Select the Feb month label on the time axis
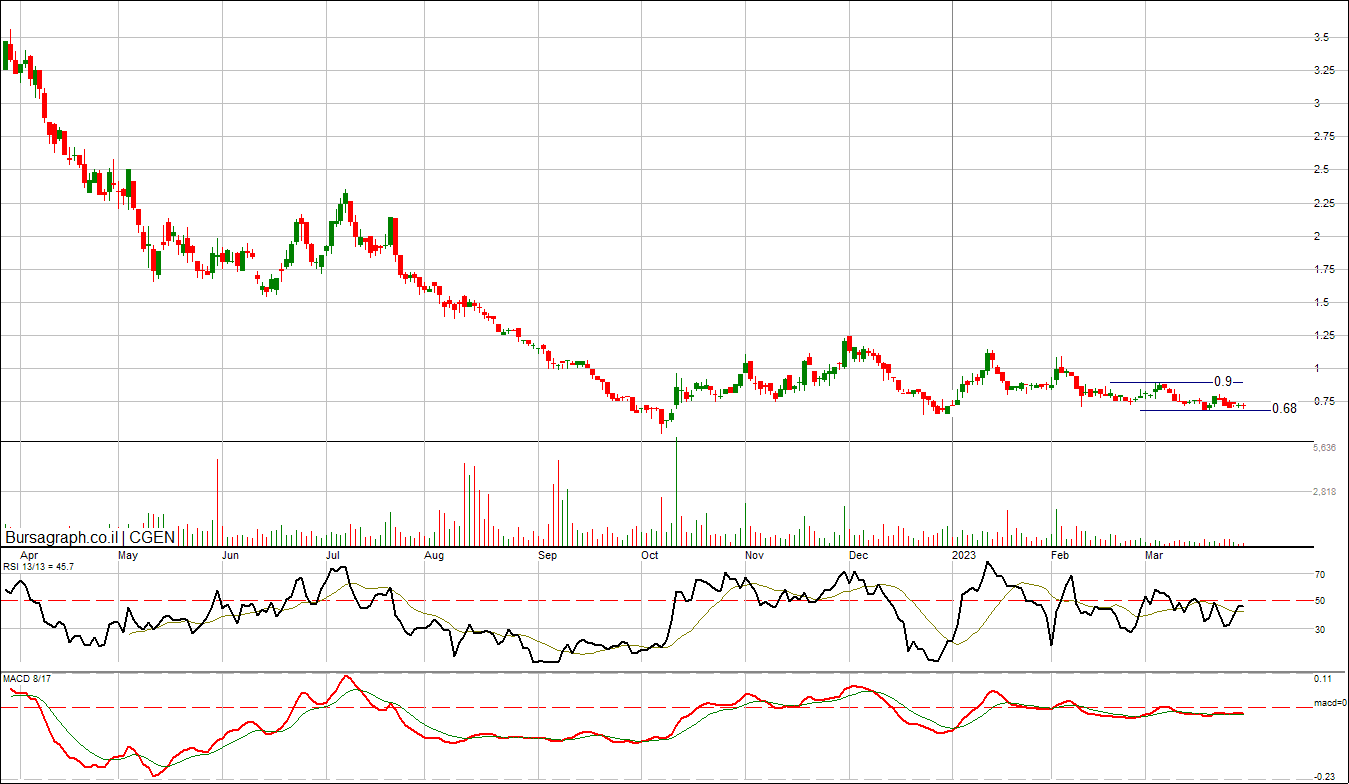Viewport: 1349px width, 784px height. point(1060,553)
